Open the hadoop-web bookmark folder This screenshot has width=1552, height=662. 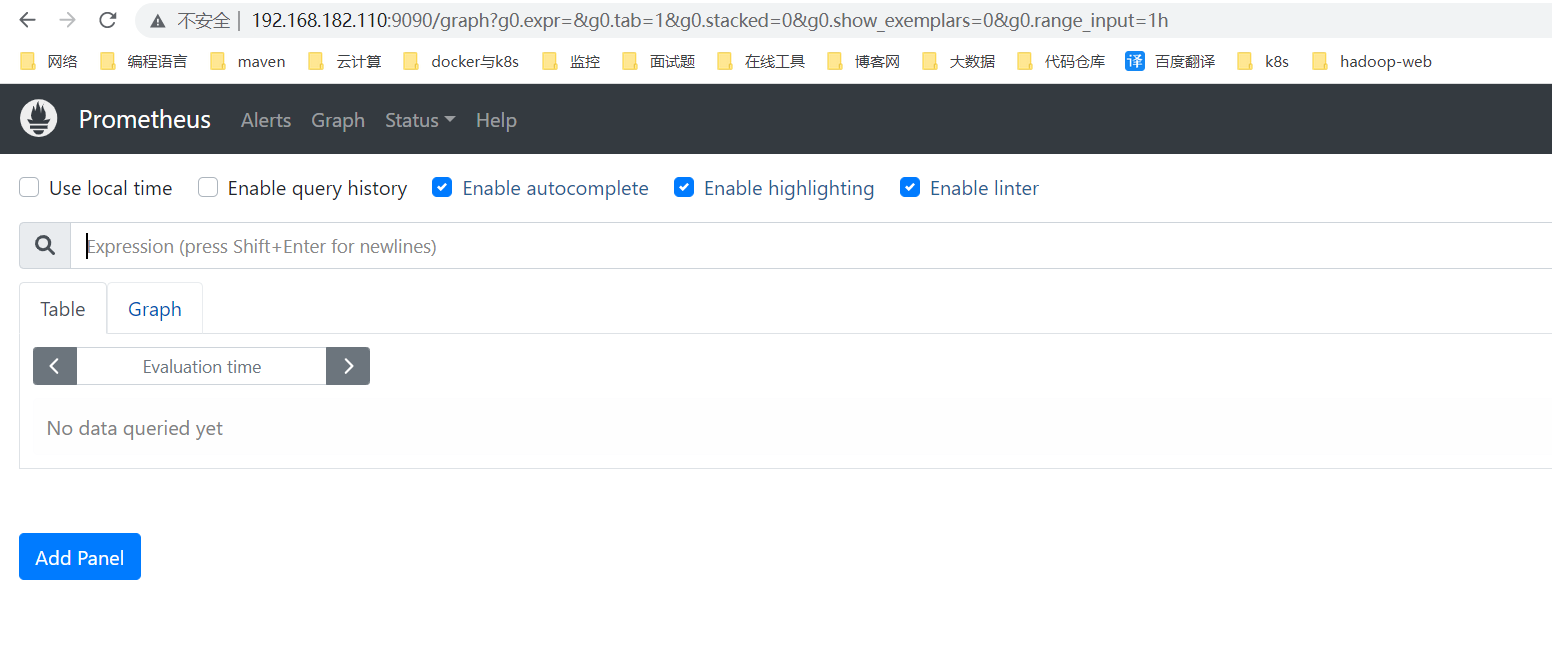[x=1372, y=62]
